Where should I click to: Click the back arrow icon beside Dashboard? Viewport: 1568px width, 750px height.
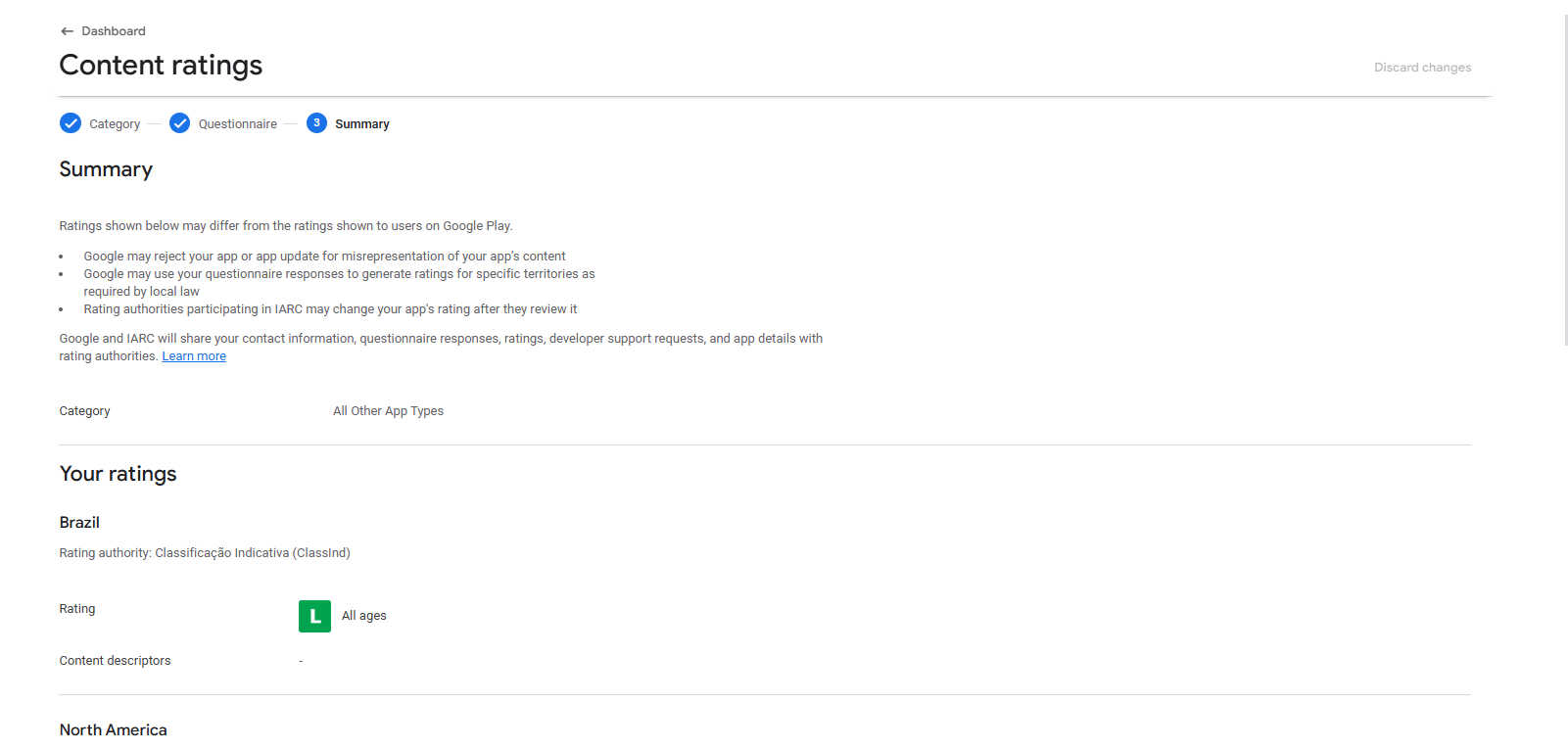[67, 31]
